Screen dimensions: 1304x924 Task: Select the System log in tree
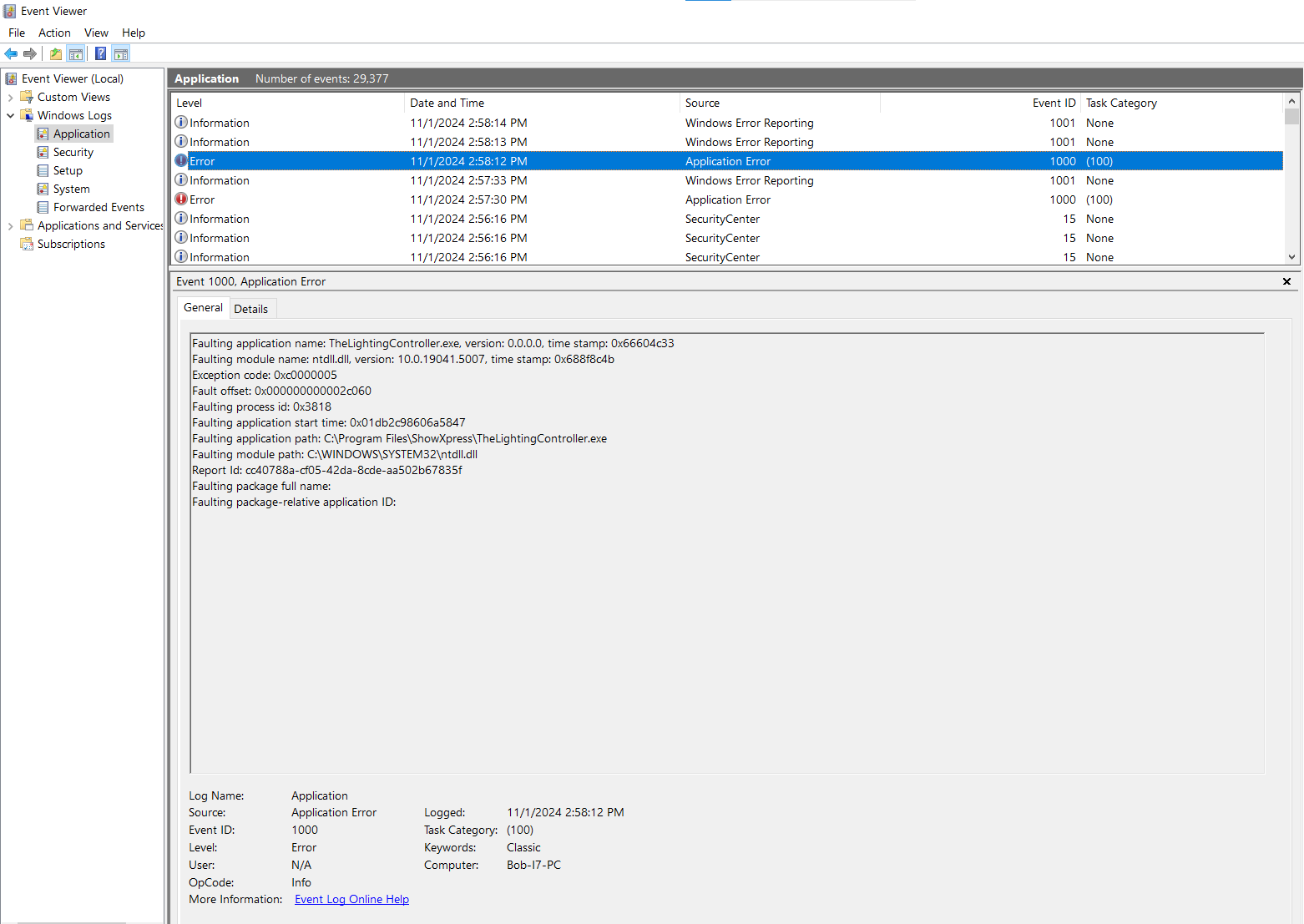point(71,189)
